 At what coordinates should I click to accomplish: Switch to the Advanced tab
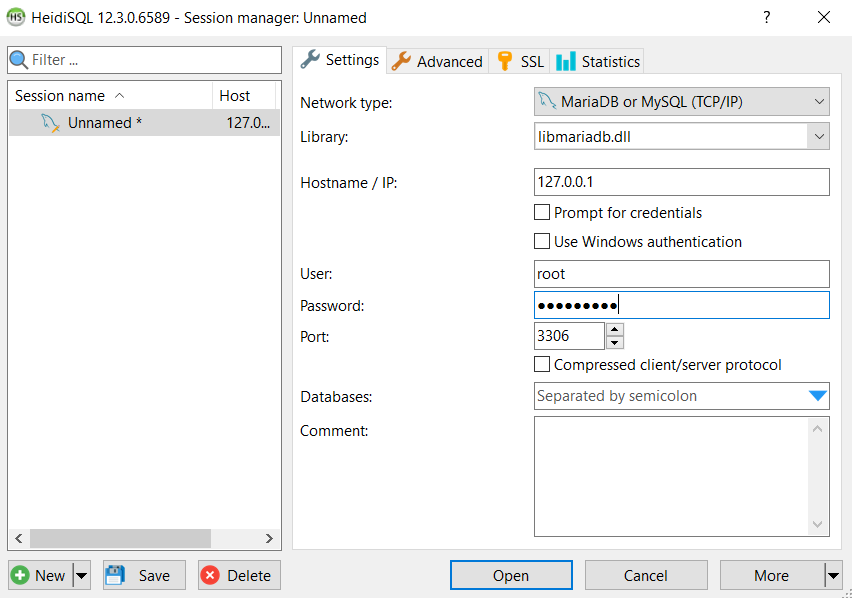pyautogui.click(x=437, y=61)
